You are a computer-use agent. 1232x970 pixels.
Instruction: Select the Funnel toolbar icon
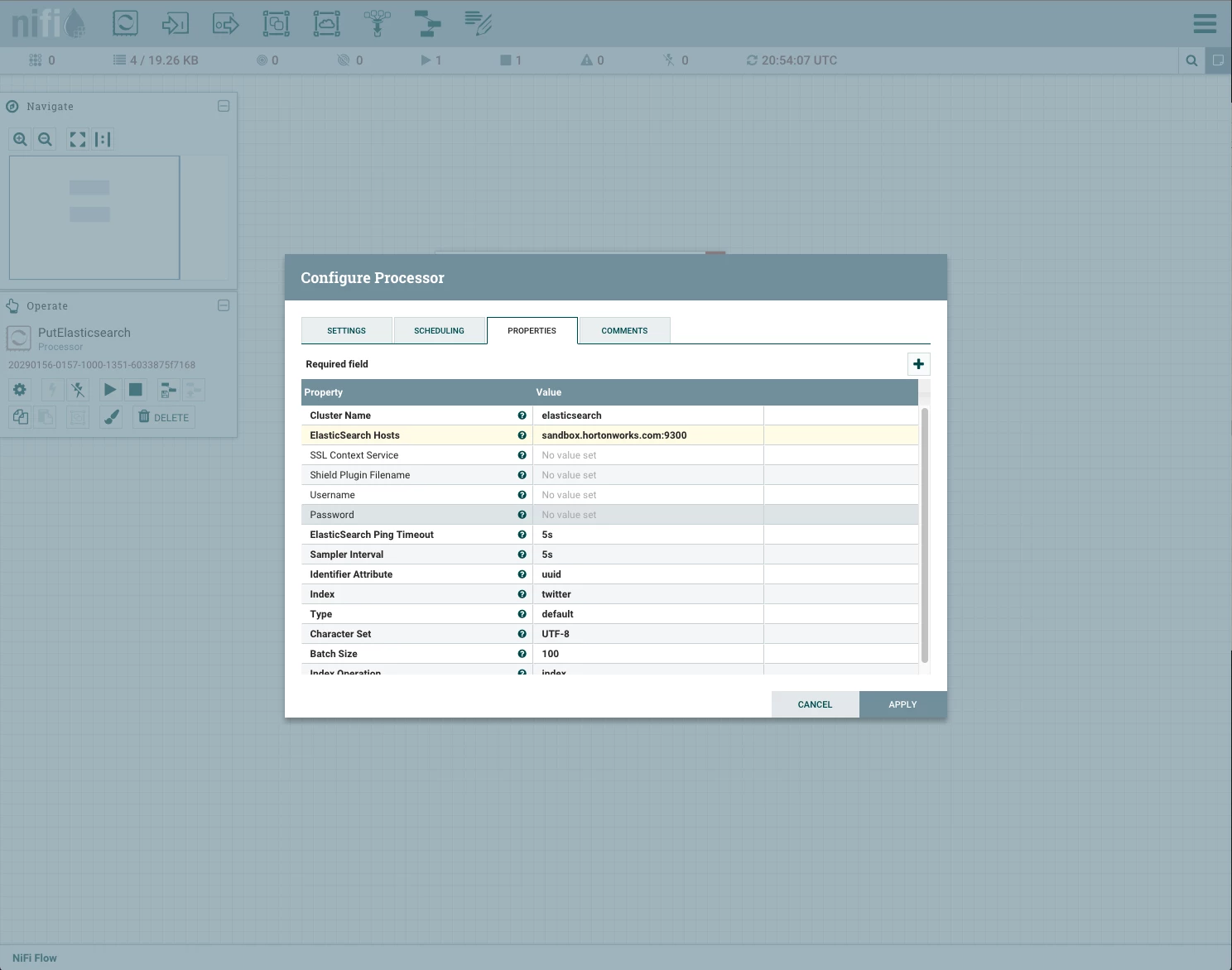pyautogui.click(x=378, y=22)
